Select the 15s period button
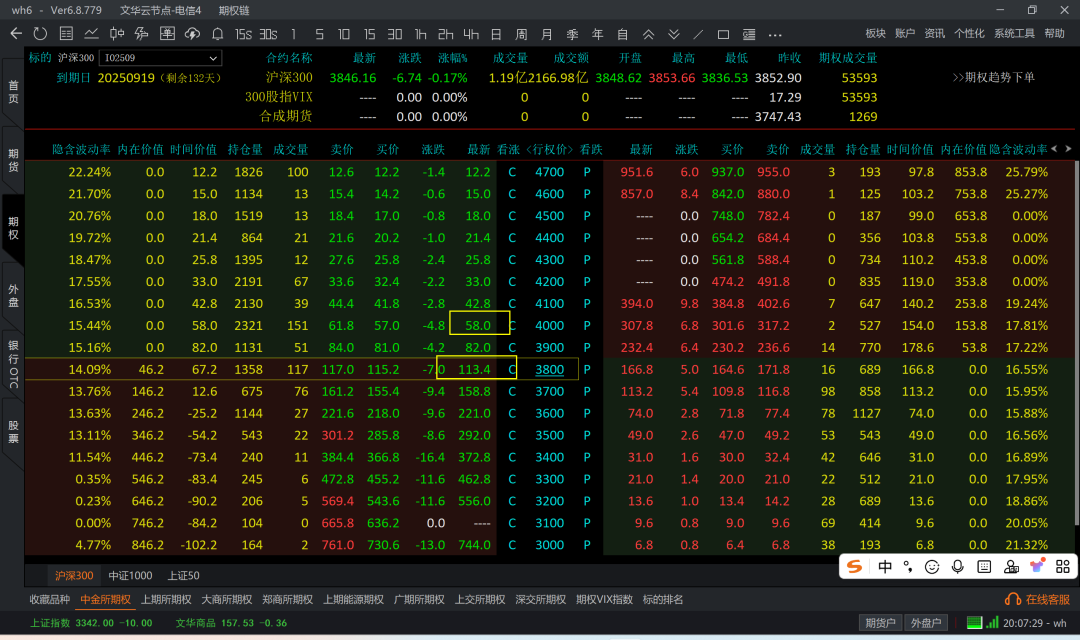The image size is (1080, 640). tap(243, 34)
